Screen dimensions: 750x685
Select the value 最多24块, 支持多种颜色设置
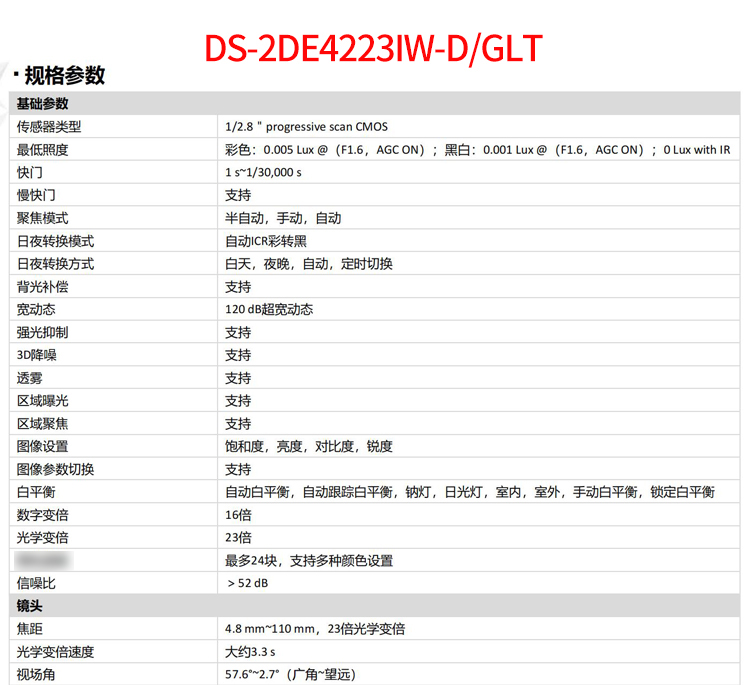309,561
